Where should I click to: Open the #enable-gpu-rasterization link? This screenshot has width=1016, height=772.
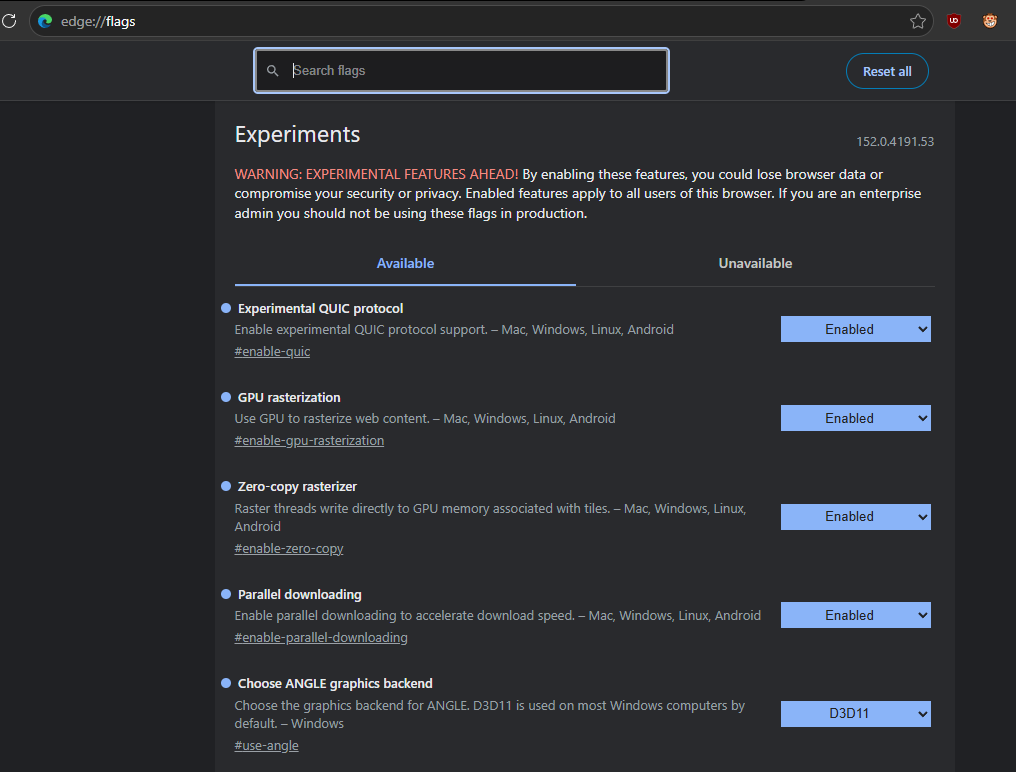(x=309, y=440)
